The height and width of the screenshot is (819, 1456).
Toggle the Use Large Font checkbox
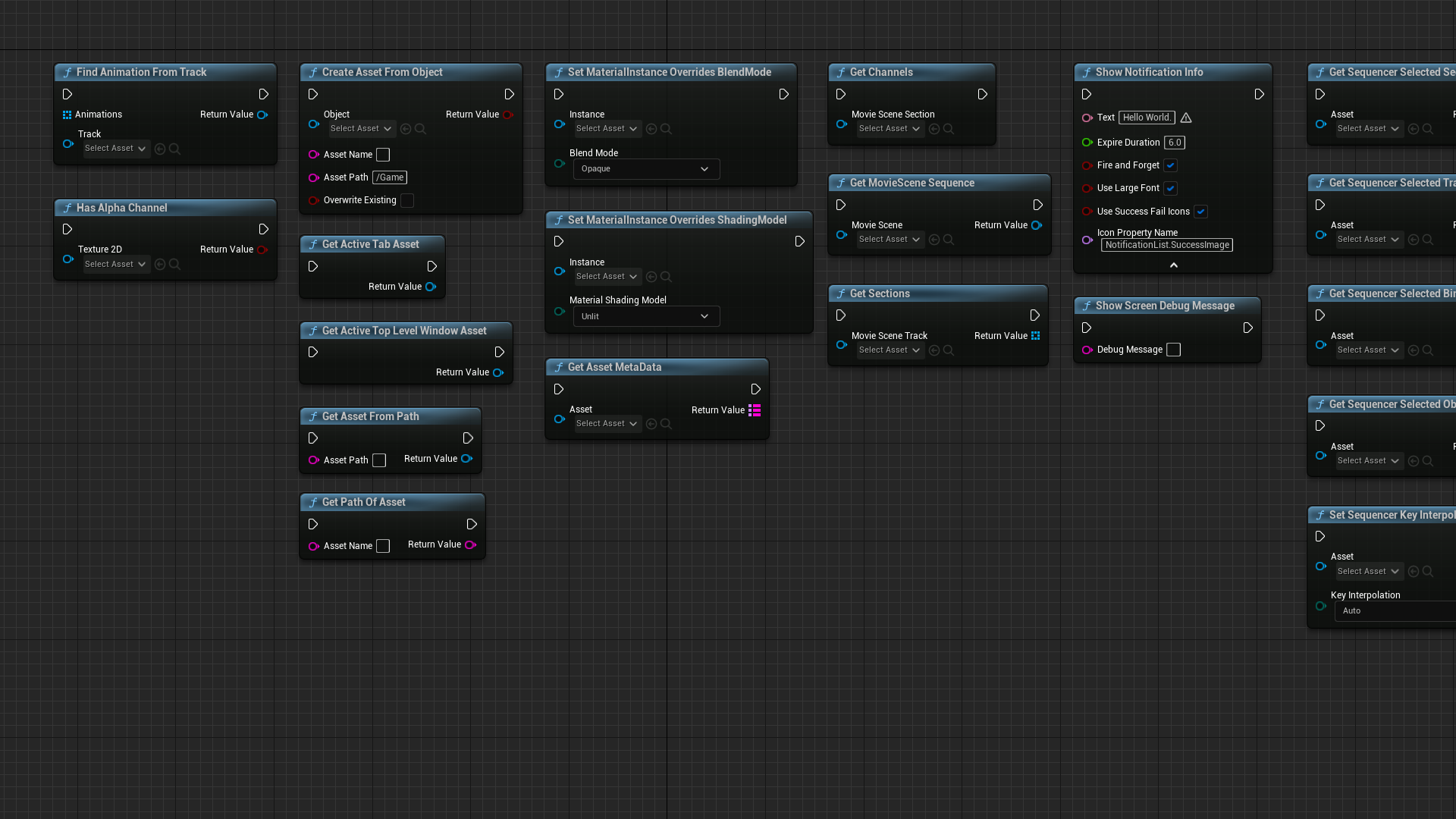[1171, 188]
